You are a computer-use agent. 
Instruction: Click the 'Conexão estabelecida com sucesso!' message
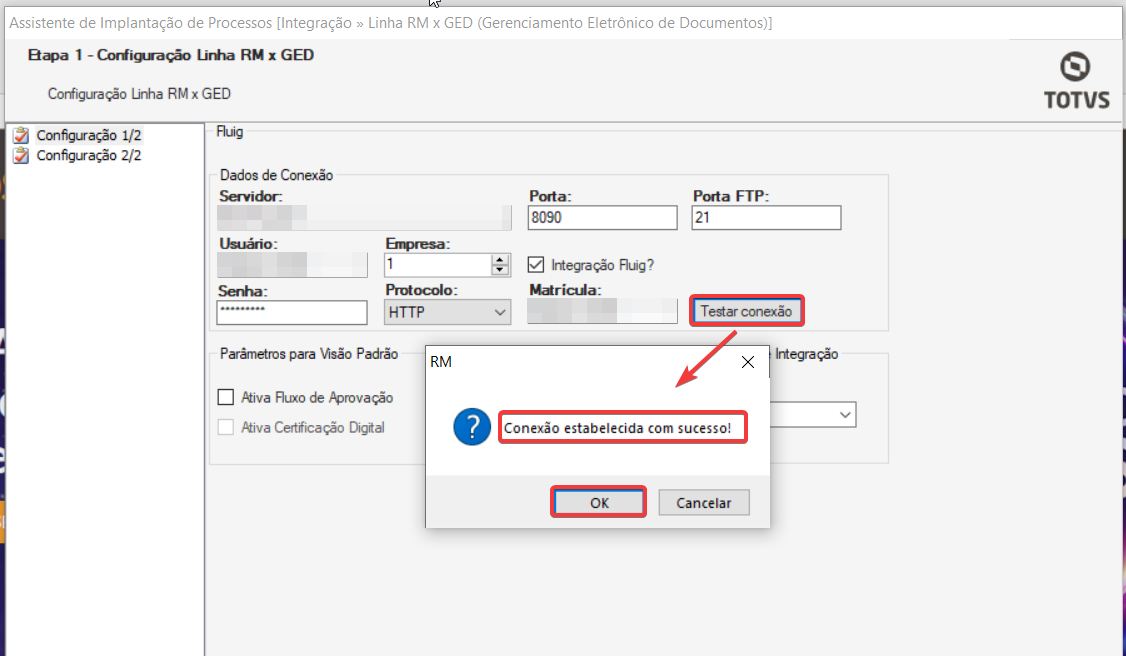(x=618, y=428)
